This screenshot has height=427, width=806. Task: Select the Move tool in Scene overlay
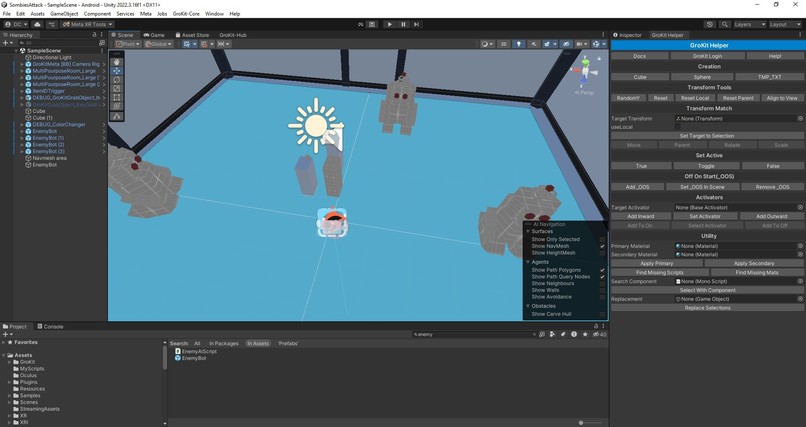coord(117,71)
